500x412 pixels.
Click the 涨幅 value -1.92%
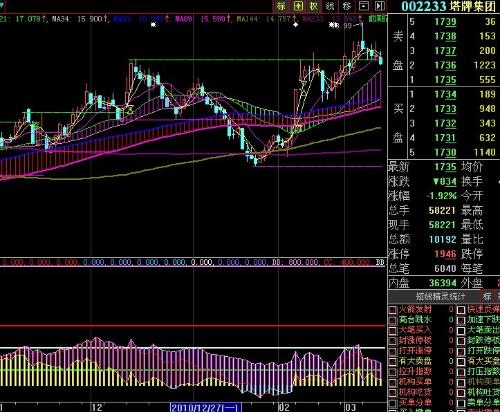(x=441, y=196)
